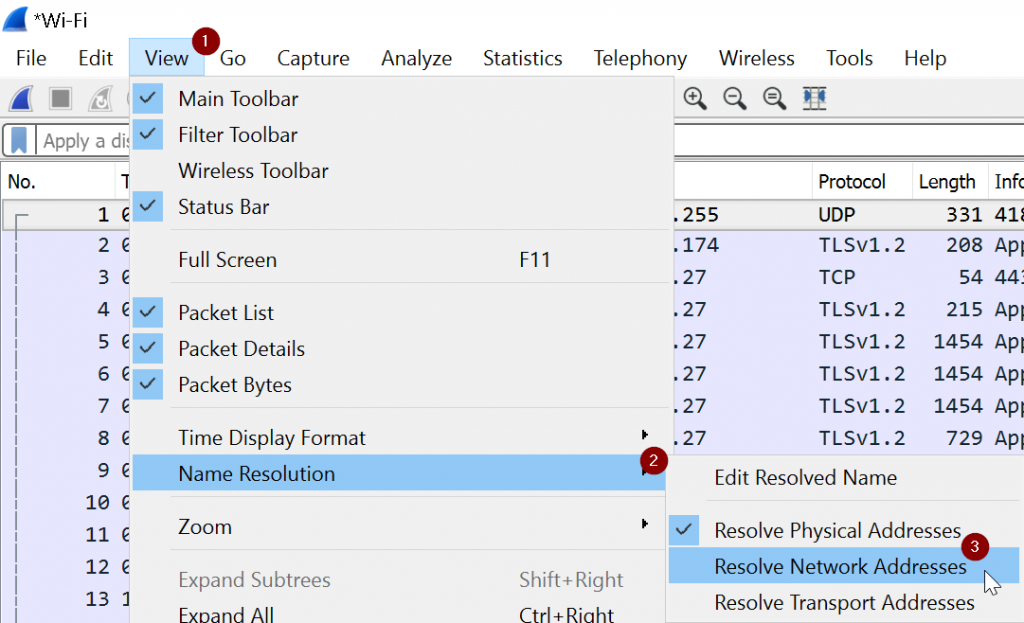Screen dimensions: 1024x623
Task: Open the Statistics menu
Action: point(522,58)
